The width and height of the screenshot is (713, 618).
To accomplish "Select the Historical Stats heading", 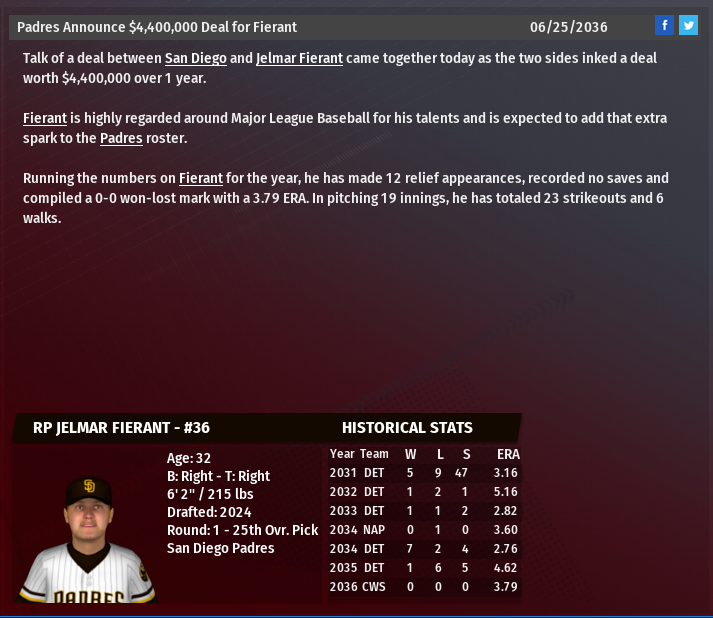I will point(407,428).
